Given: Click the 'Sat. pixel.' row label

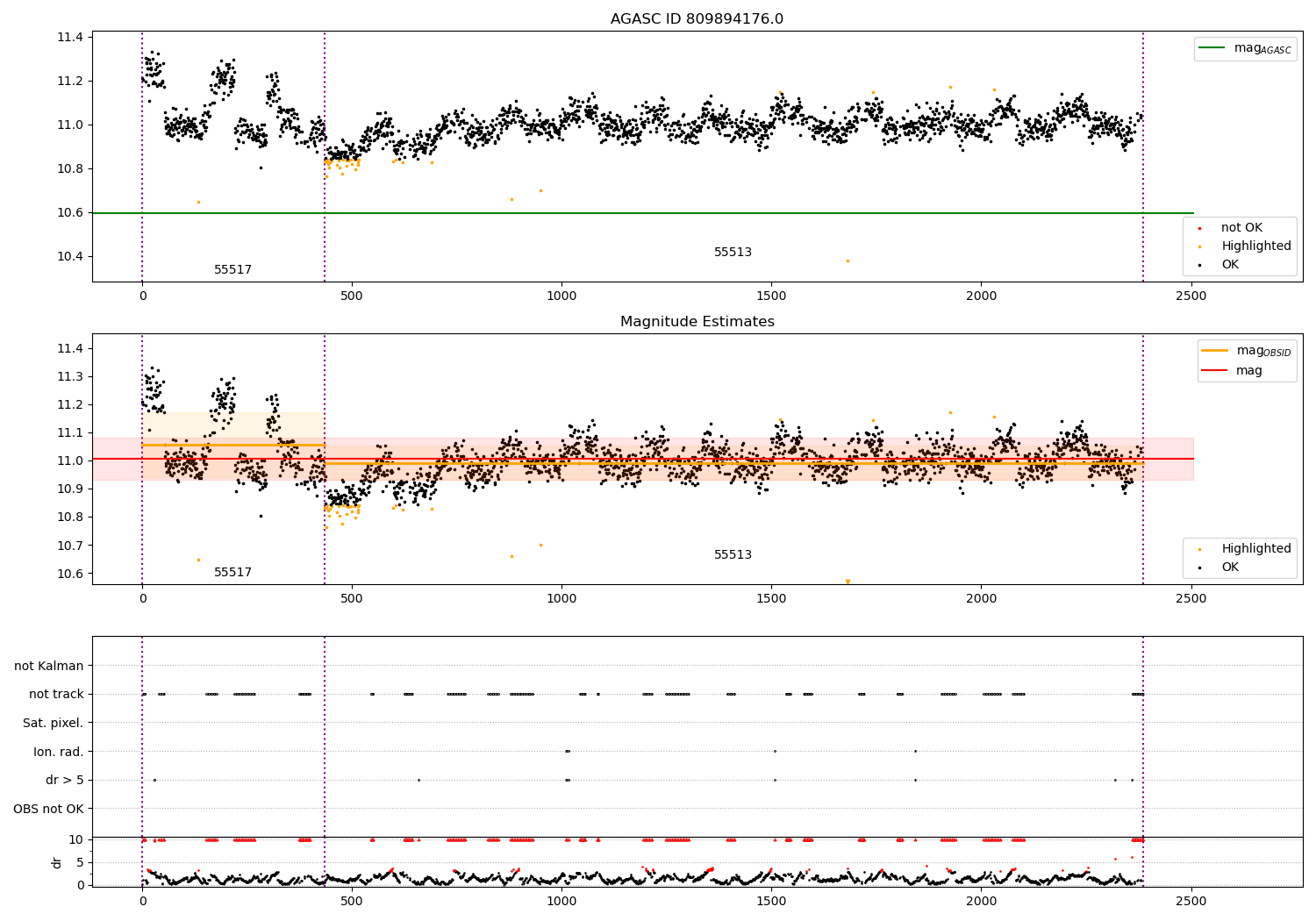Looking at the screenshot, I should tap(54, 724).
